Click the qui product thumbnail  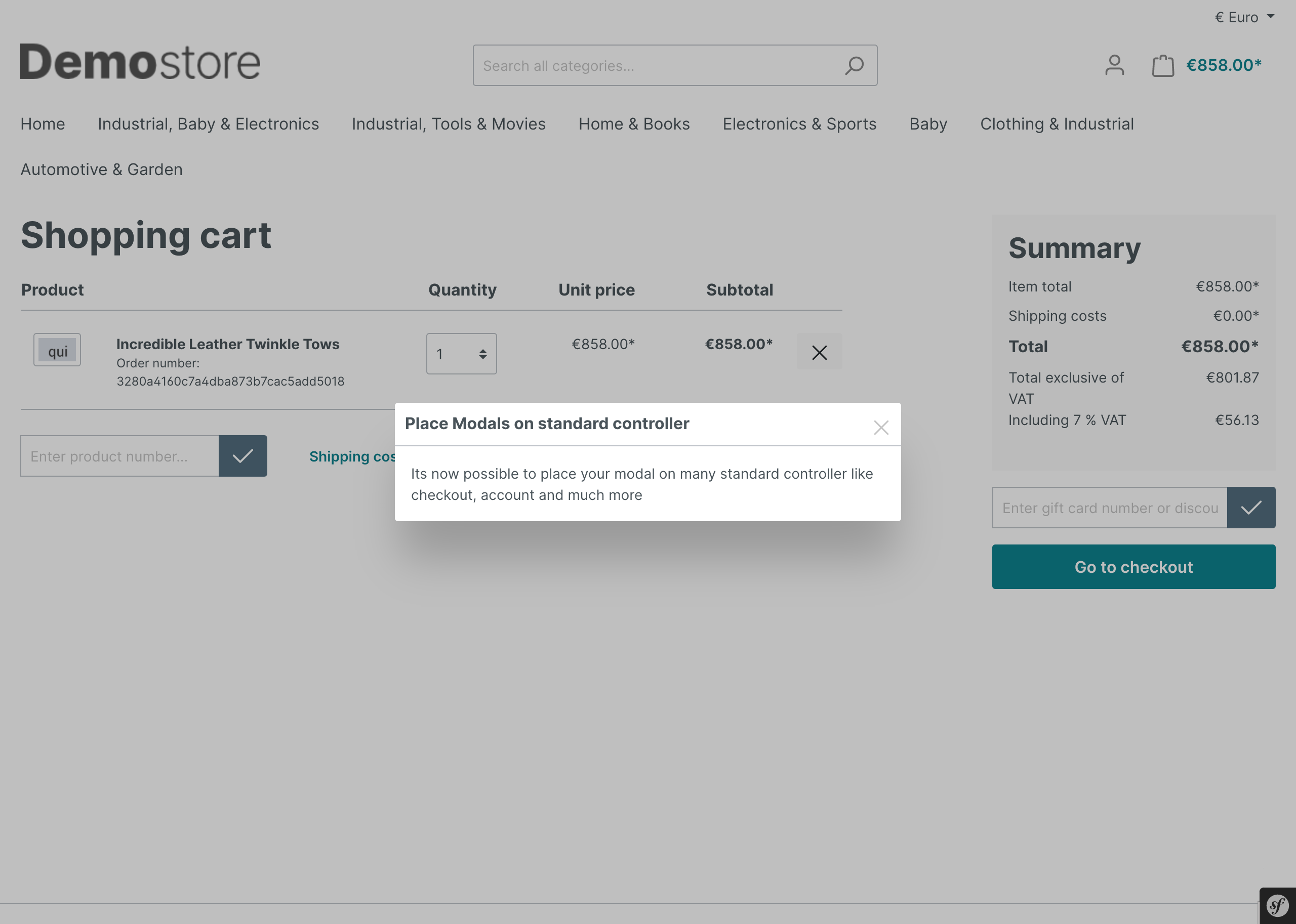tap(57, 350)
